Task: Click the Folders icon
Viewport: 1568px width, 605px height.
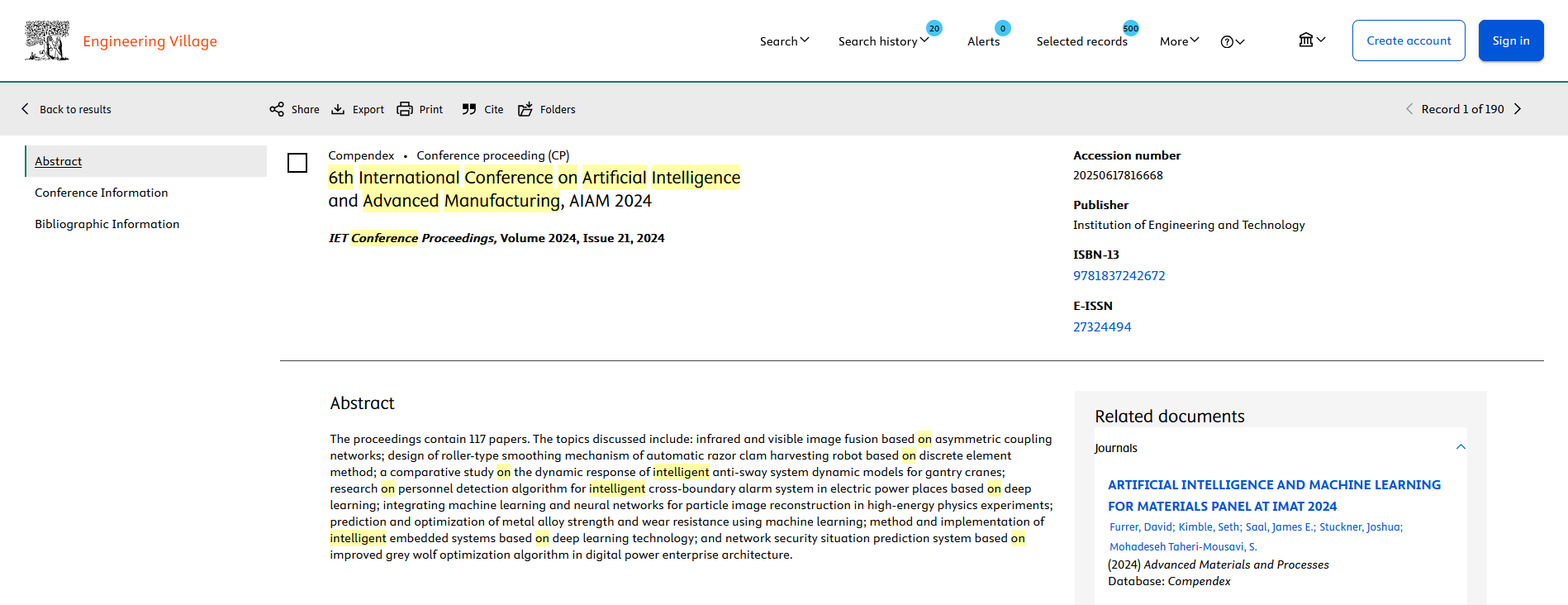Action: pyautogui.click(x=525, y=109)
